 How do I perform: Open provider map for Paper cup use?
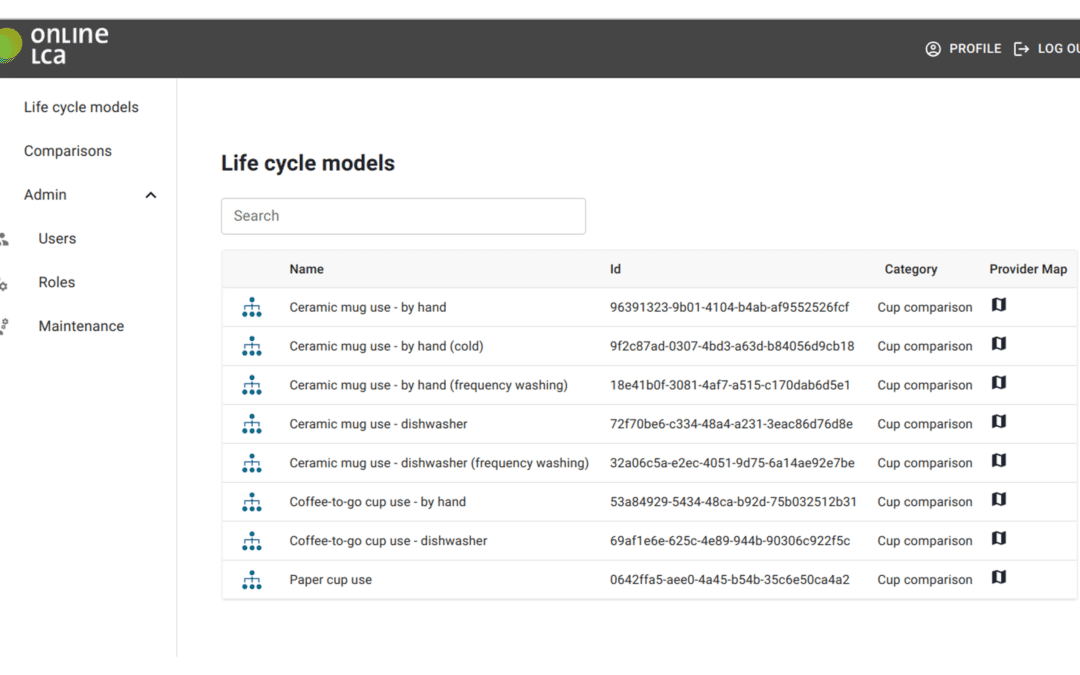pos(999,577)
